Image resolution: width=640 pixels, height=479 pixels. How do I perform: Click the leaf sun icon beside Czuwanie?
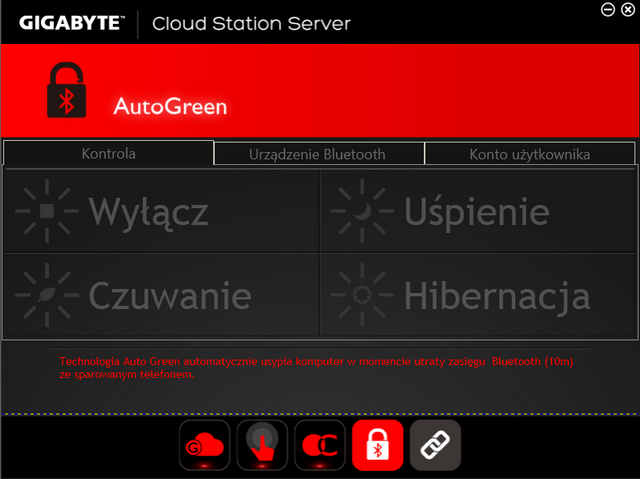pyautogui.click(x=47, y=295)
